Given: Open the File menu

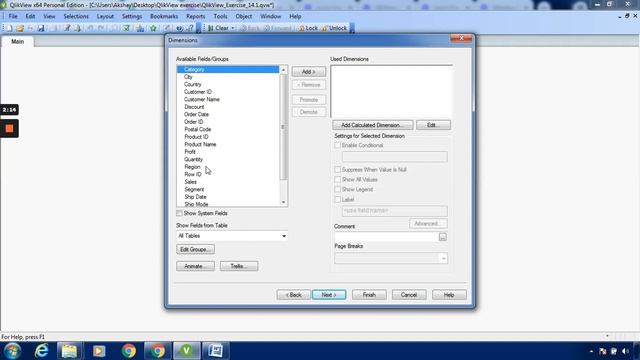Looking at the screenshot, I should click(13, 16).
